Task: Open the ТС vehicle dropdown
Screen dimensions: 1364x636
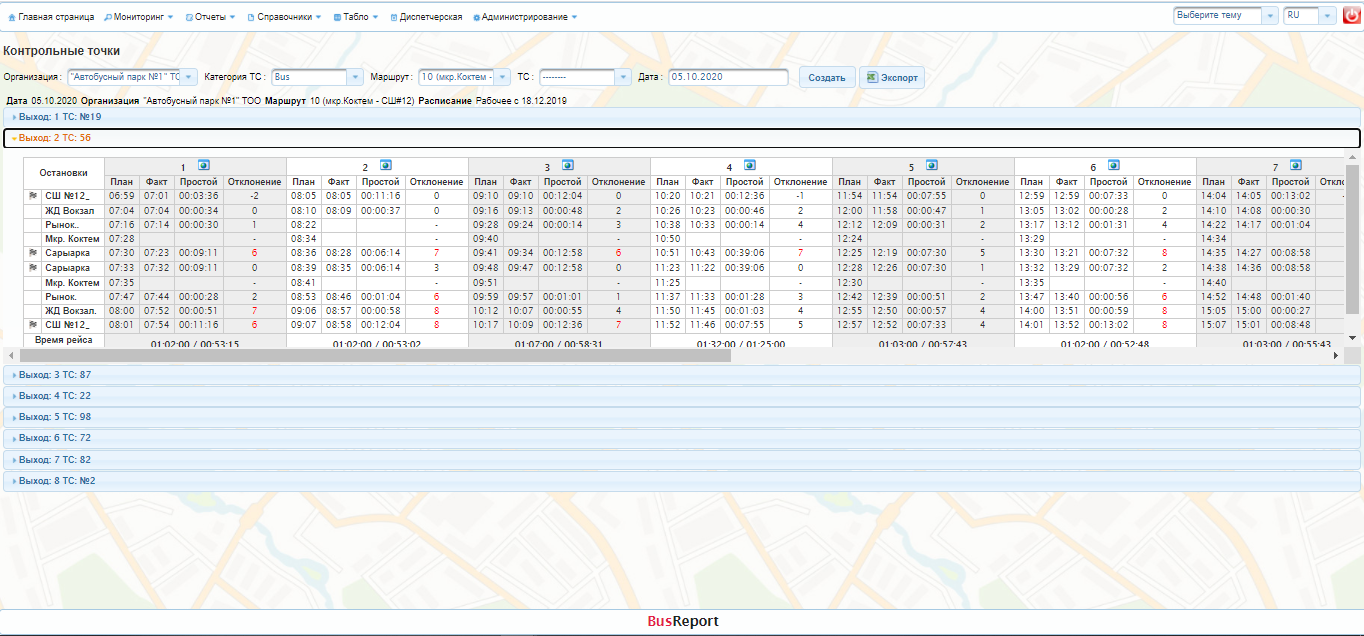Action: (x=624, y=77)
